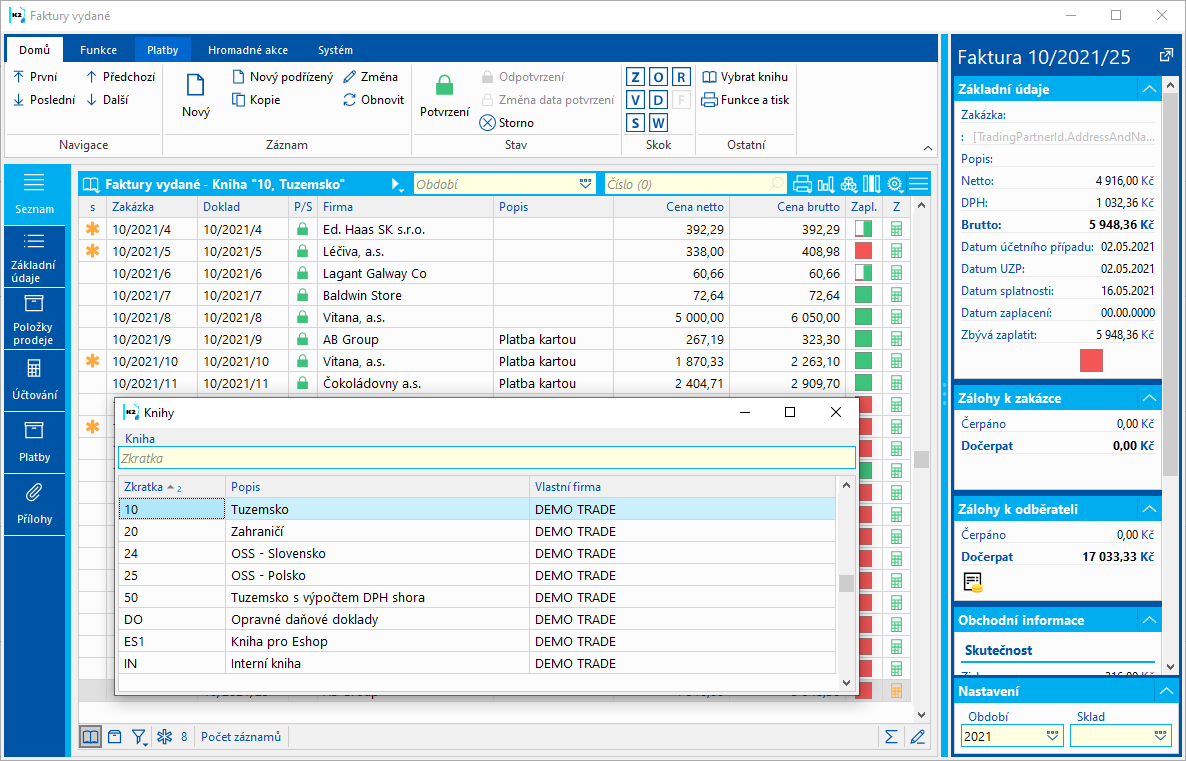Open the Období dropdown in list header
The image size is (1186, 761).
tap(585, 184)
